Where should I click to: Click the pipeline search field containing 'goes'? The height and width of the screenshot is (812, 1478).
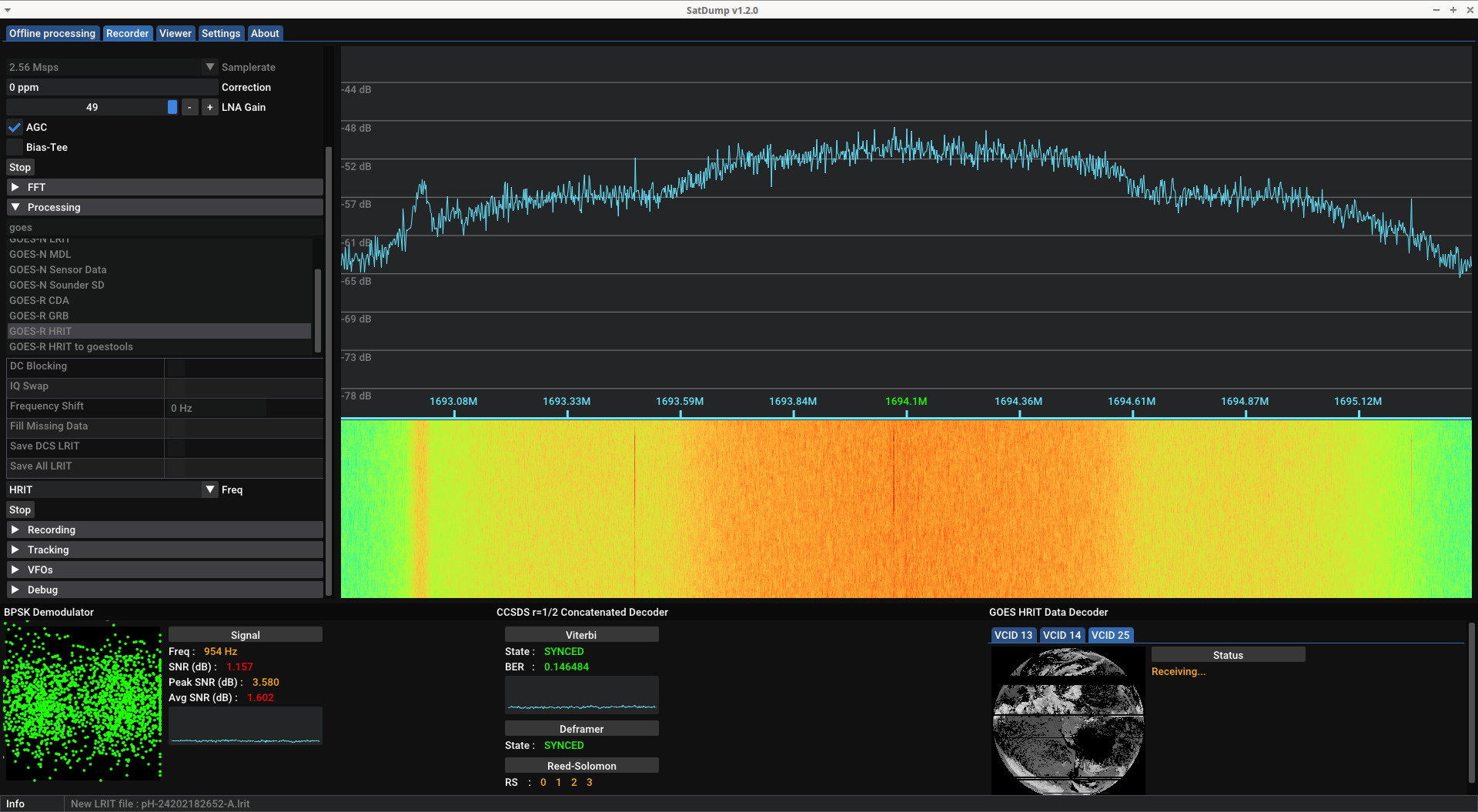(x=165, y=227)
